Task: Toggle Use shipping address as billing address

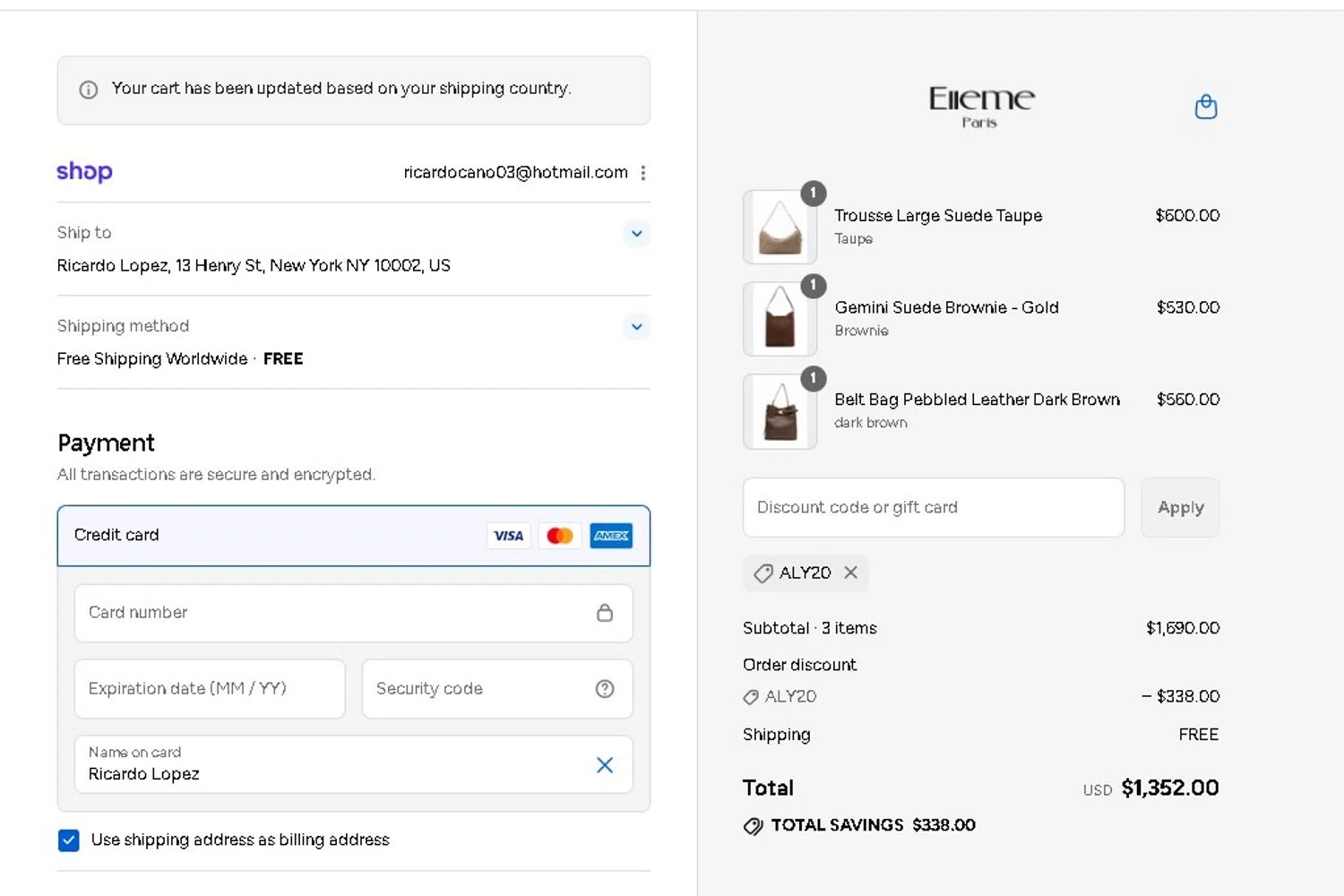Action: click(68, 840)
